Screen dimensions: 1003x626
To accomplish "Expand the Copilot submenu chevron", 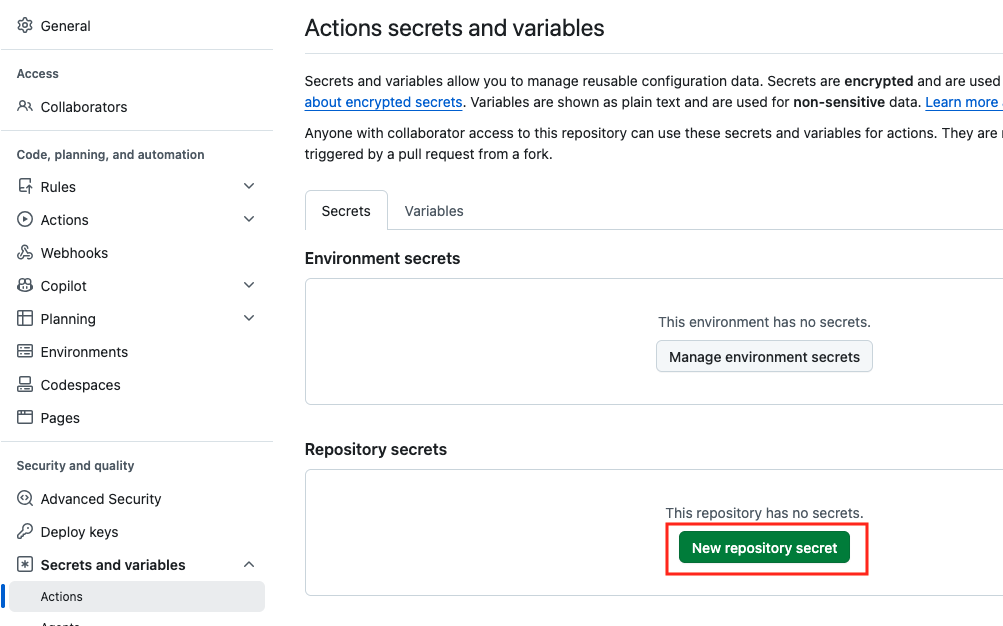I will (249, 285).
